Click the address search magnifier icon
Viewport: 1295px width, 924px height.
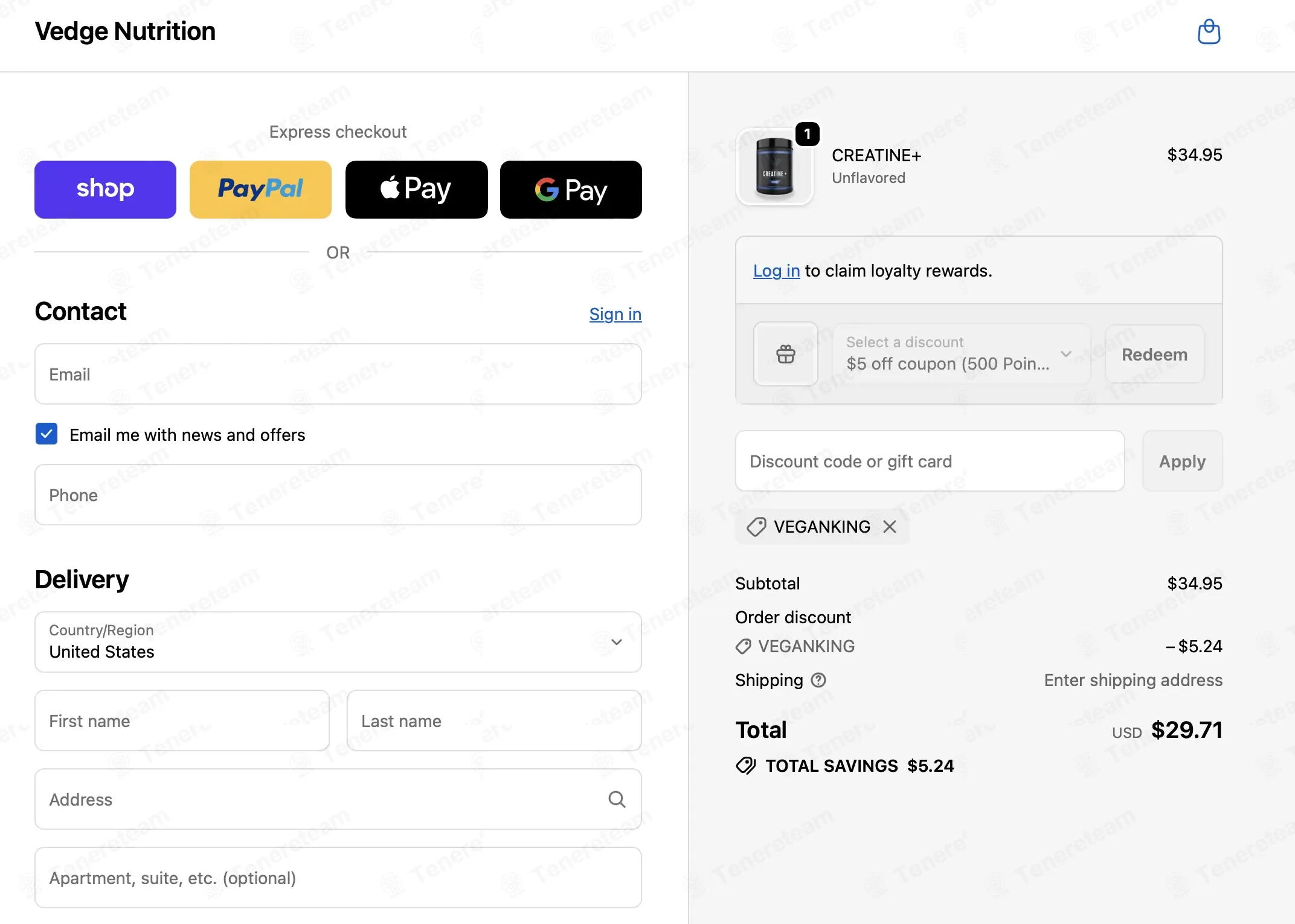click(616, 799)
